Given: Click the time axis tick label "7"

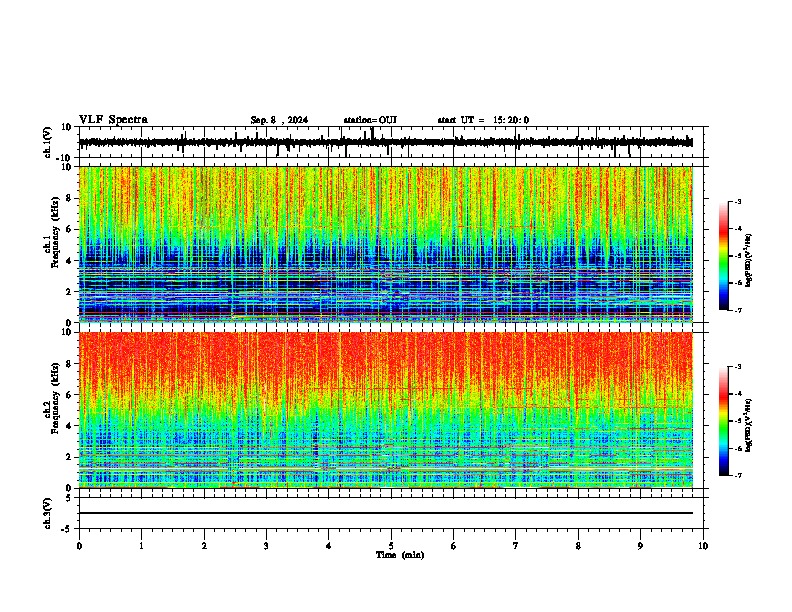Looking at the screenshot, I should pyautogui.click(x=516, y=546).
